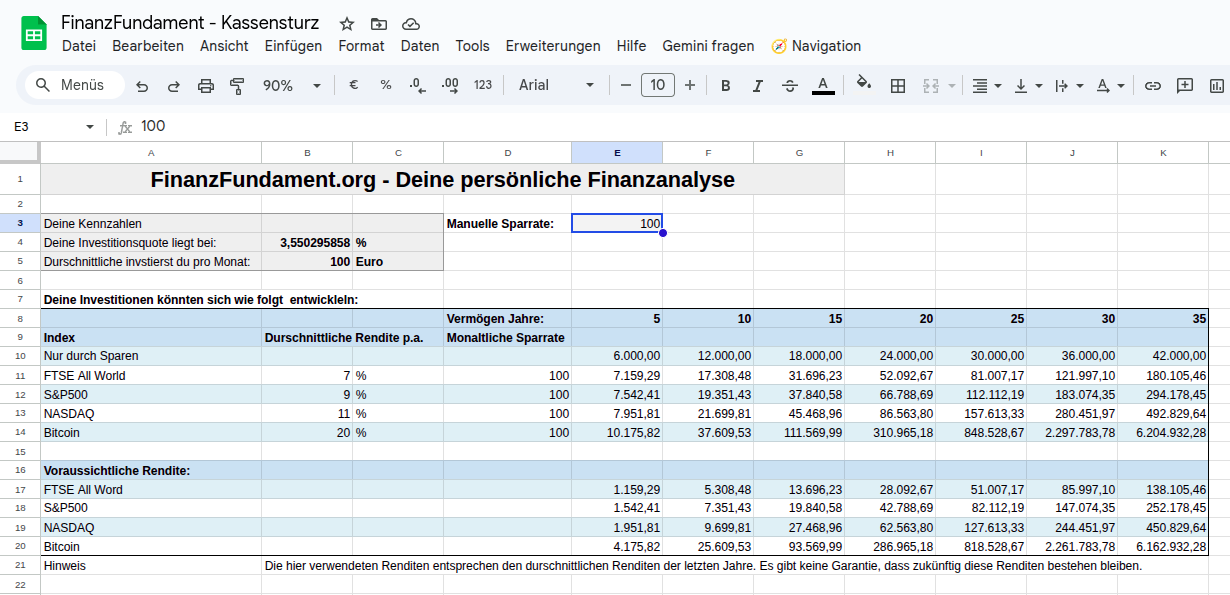Screen dimensions: 1230x595
Task: Toggle strikethrough formatting
Action: [790, 86]
